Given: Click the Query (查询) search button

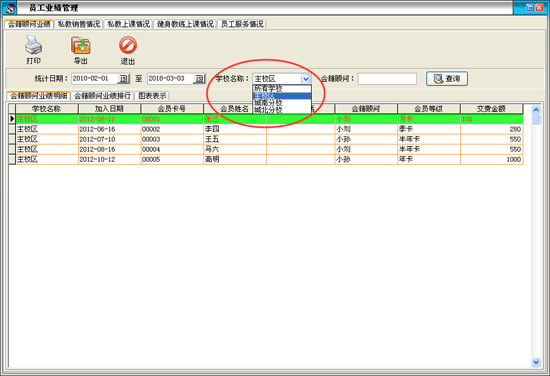Looking at the screenshot, I should (x=447, y=79).
